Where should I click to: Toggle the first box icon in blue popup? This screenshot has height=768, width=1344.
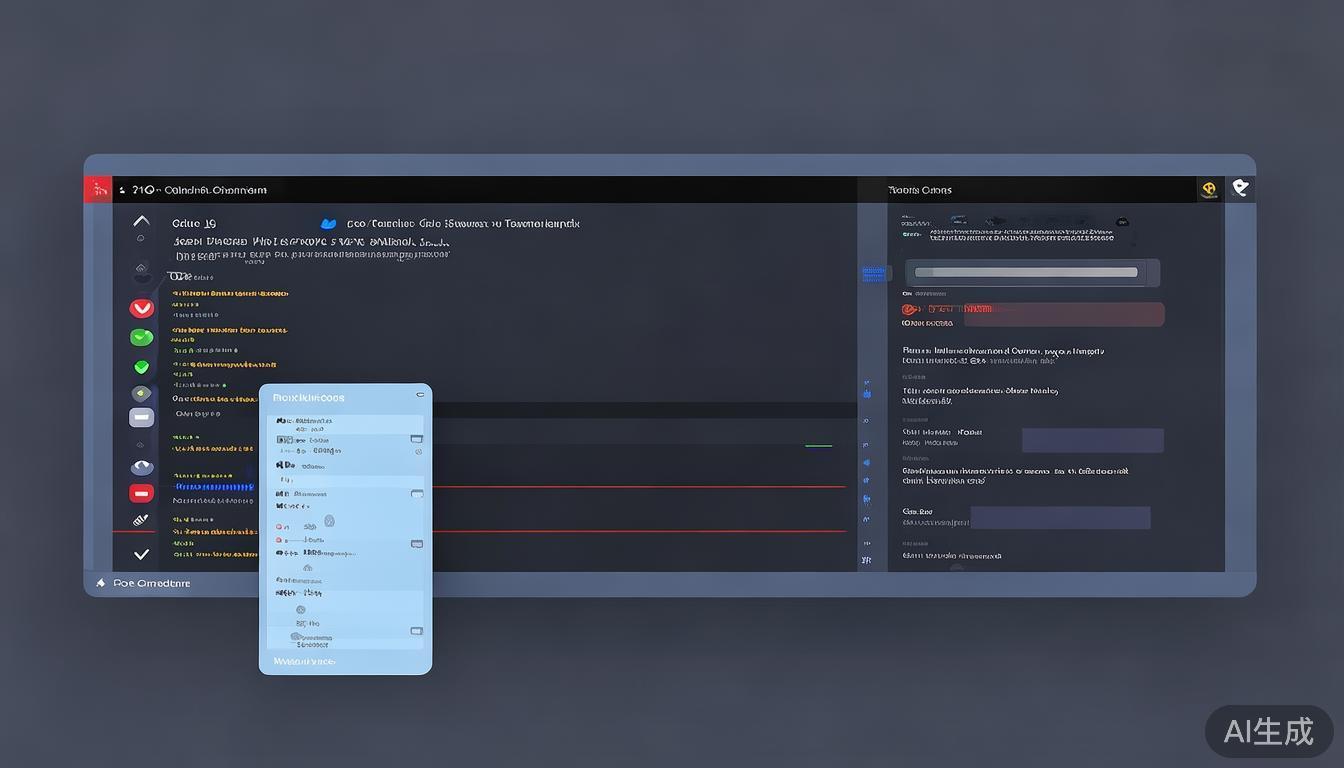[417, 438]
